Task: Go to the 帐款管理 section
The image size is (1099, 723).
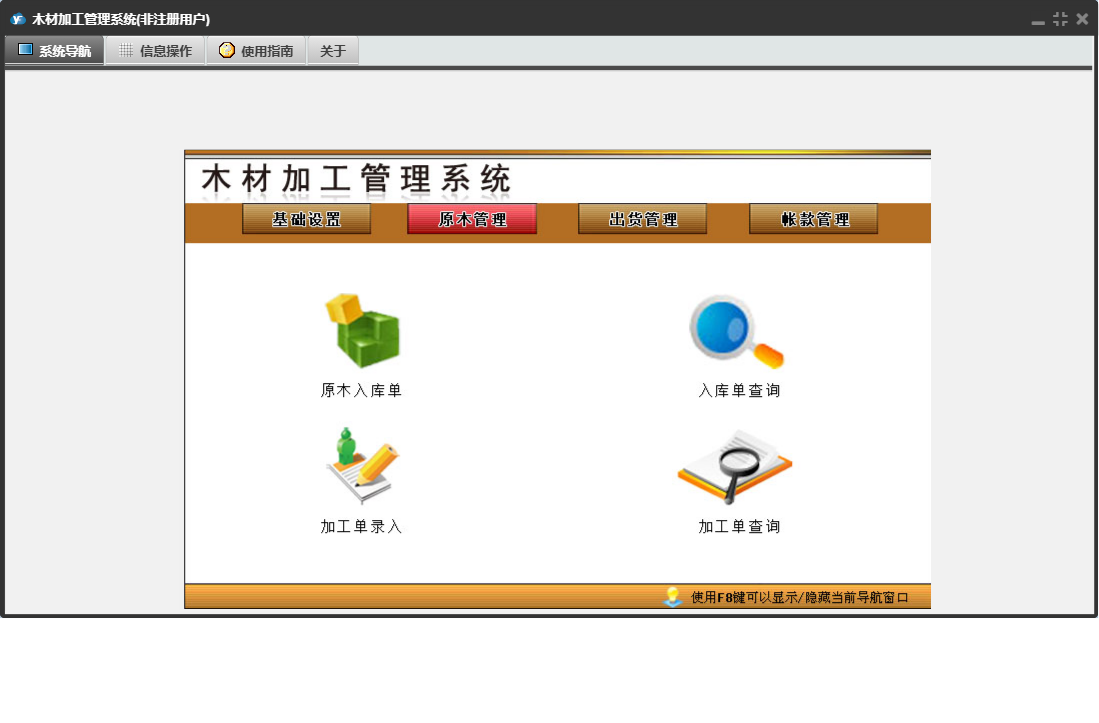Action: 814,219
